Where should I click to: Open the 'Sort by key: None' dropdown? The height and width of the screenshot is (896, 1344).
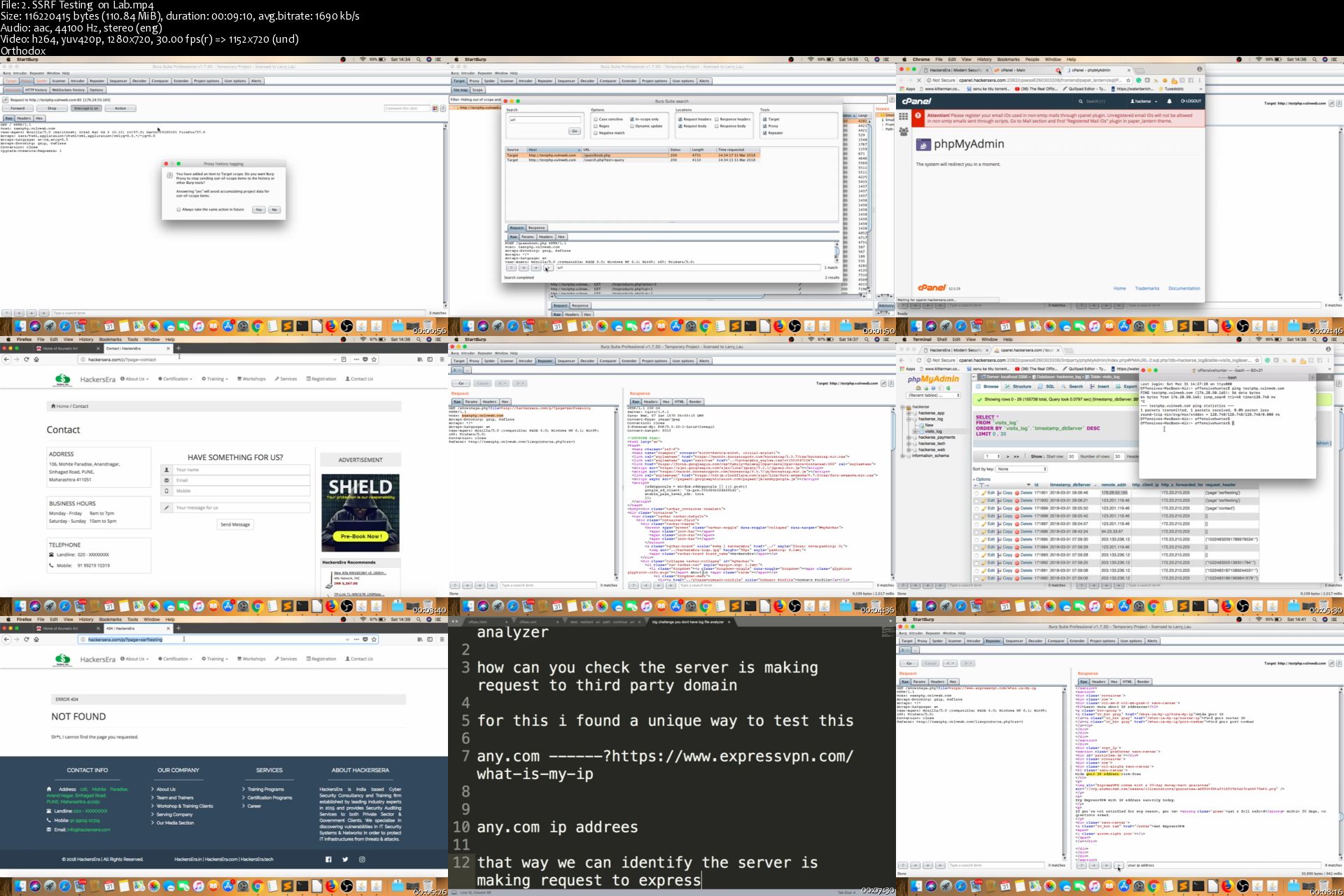pos(1021,469)
